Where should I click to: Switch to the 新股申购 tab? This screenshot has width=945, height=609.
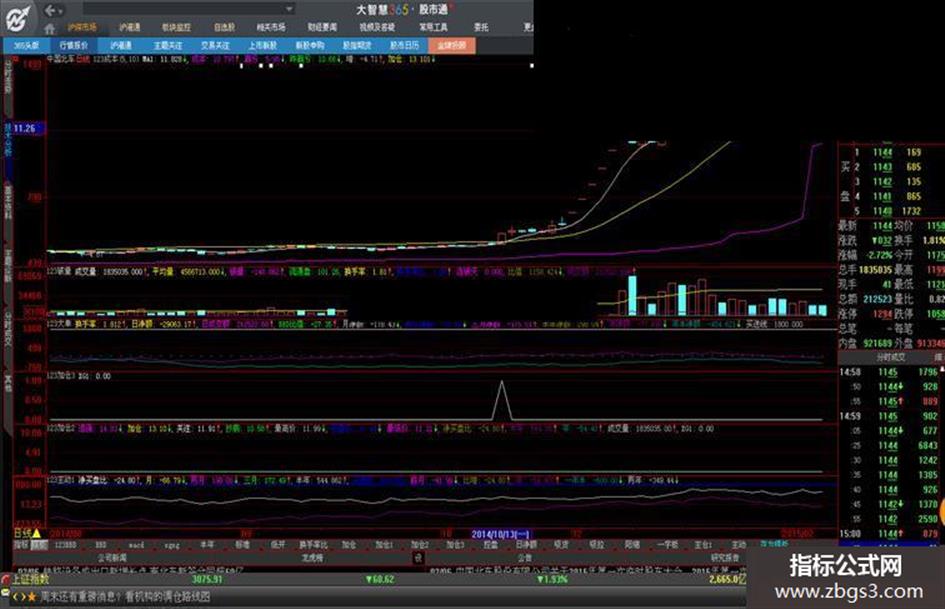(x=310, y=45)
